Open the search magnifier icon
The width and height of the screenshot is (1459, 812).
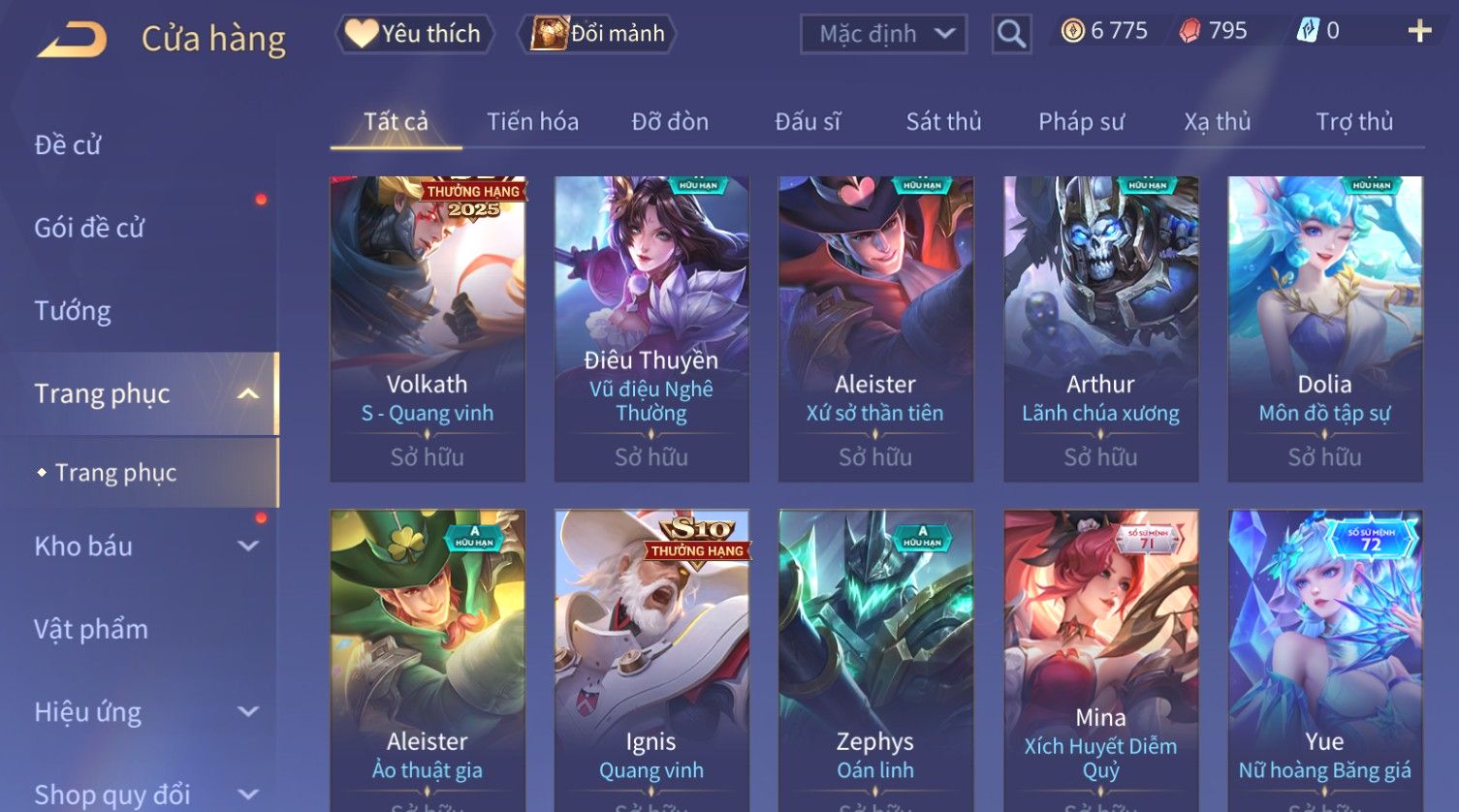[1011, 34]
